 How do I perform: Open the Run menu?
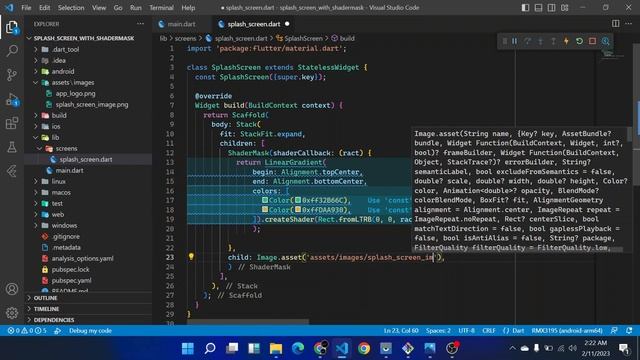pos(136,7)
